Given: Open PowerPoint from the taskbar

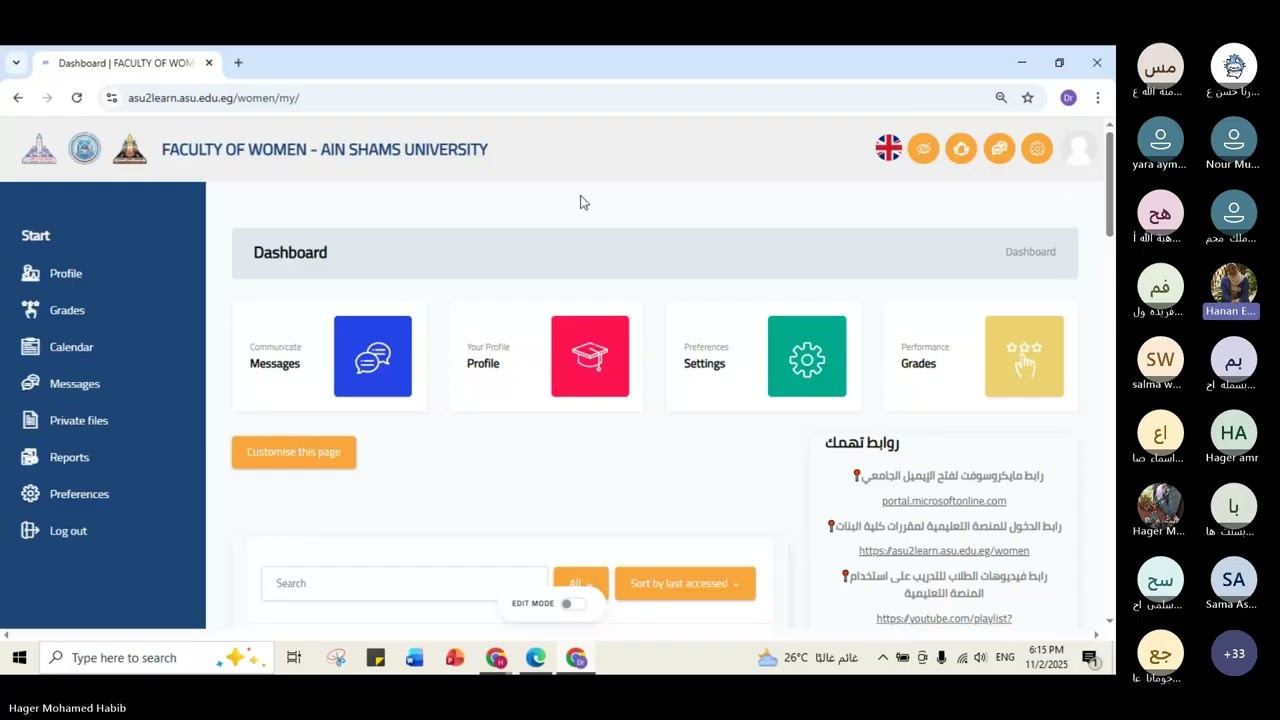Looking at the screenshot, I should pos(455,658).
